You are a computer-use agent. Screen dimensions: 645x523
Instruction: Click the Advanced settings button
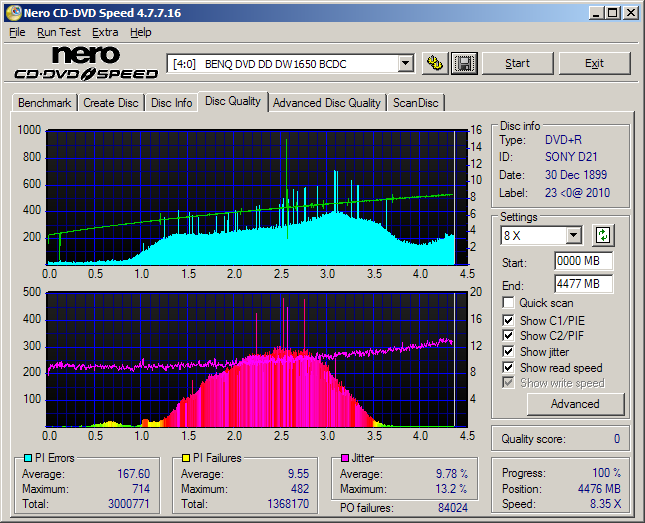[575, 404]
